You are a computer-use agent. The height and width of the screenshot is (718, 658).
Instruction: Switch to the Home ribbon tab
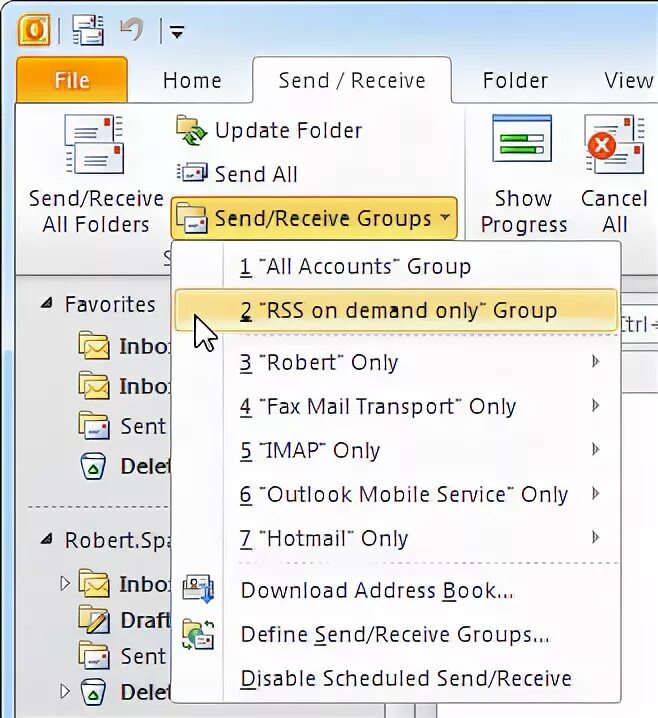pos(192,81)
